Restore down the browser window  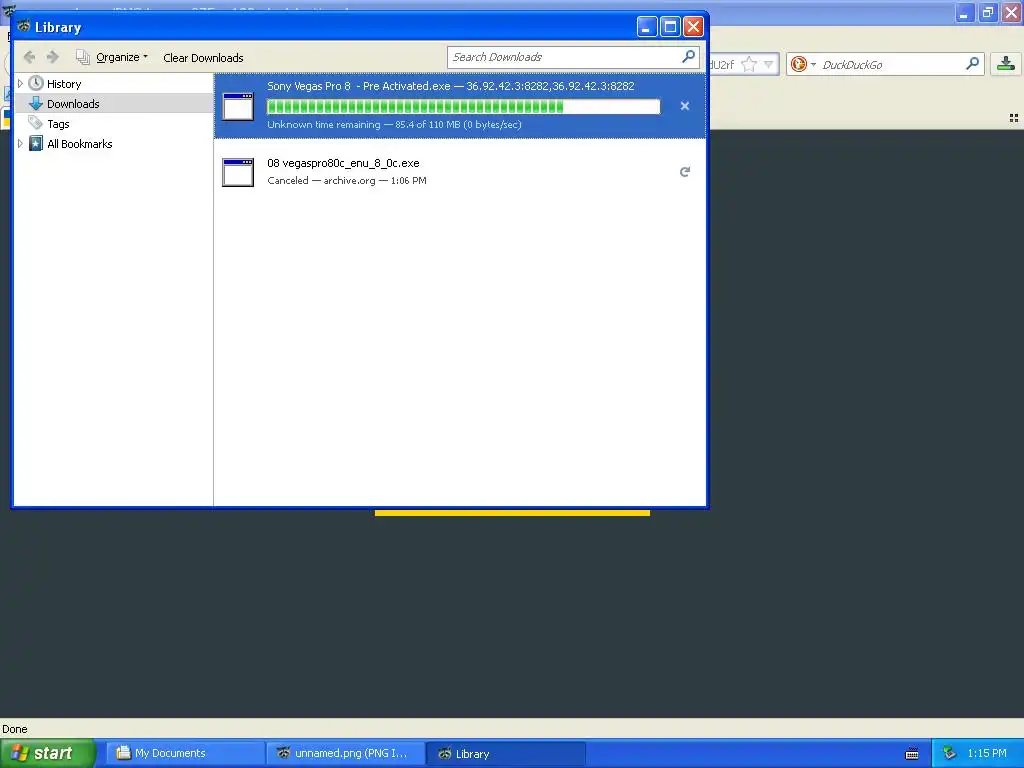(x=988, y=12)
